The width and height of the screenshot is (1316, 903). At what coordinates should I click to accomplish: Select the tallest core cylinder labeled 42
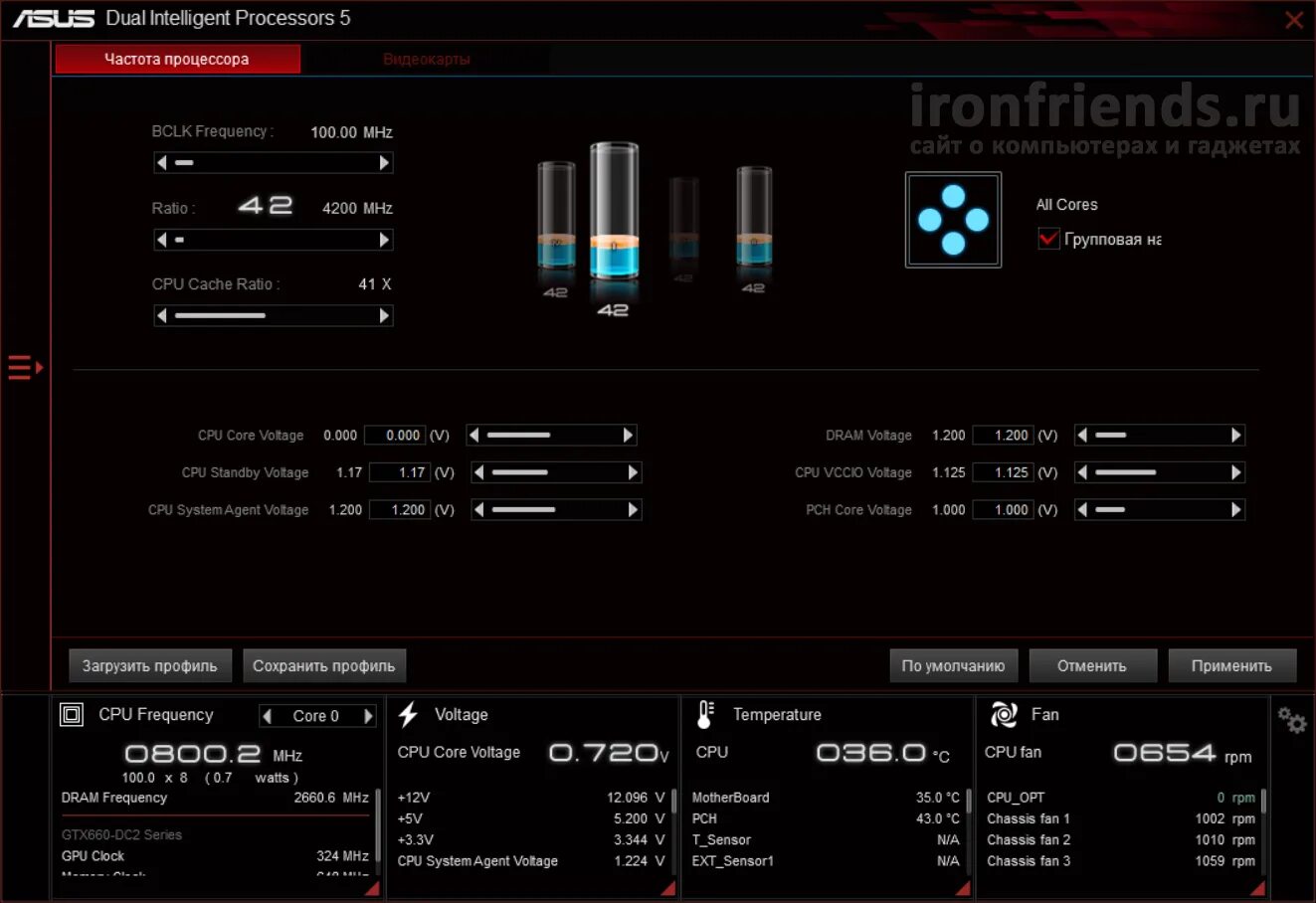[x=613, y=212]
